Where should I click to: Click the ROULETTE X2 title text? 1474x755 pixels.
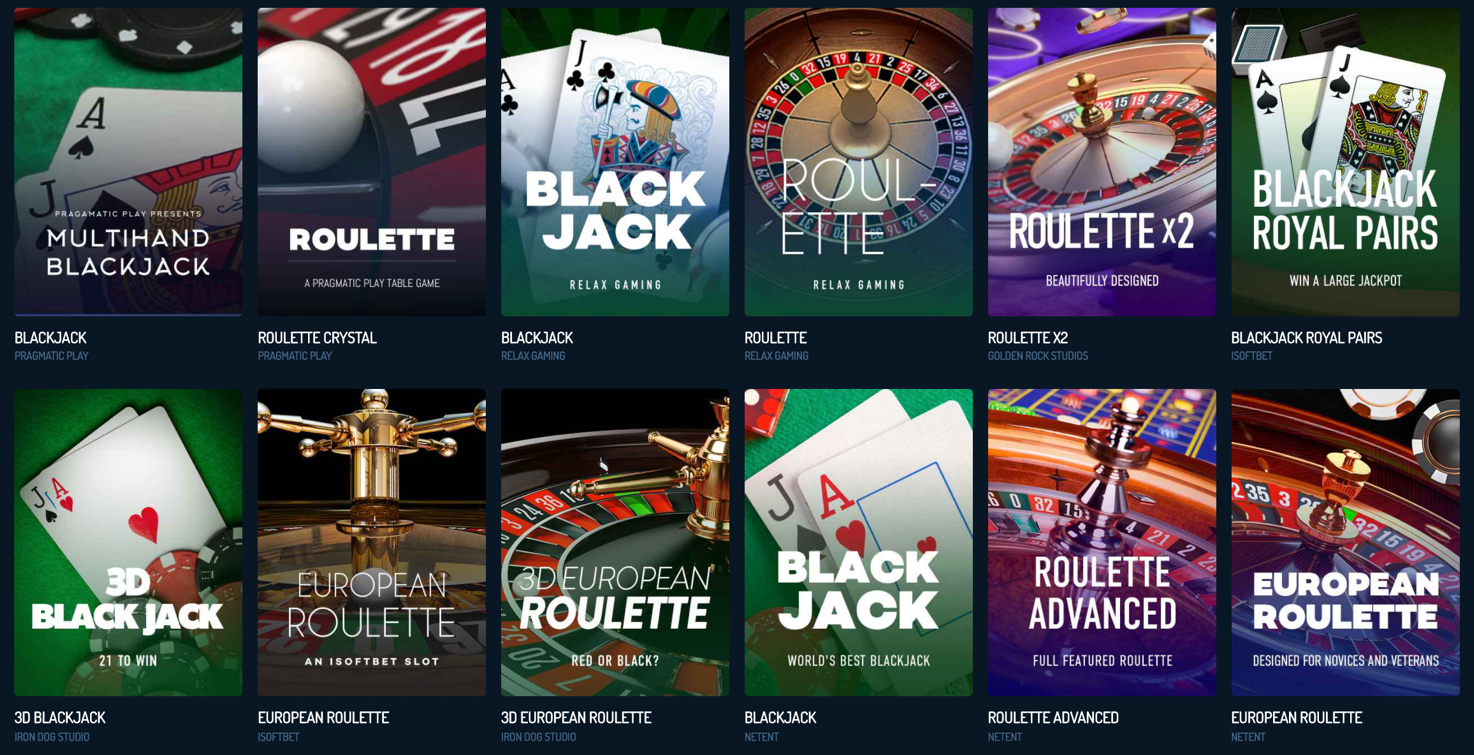tap(1027, 338)
